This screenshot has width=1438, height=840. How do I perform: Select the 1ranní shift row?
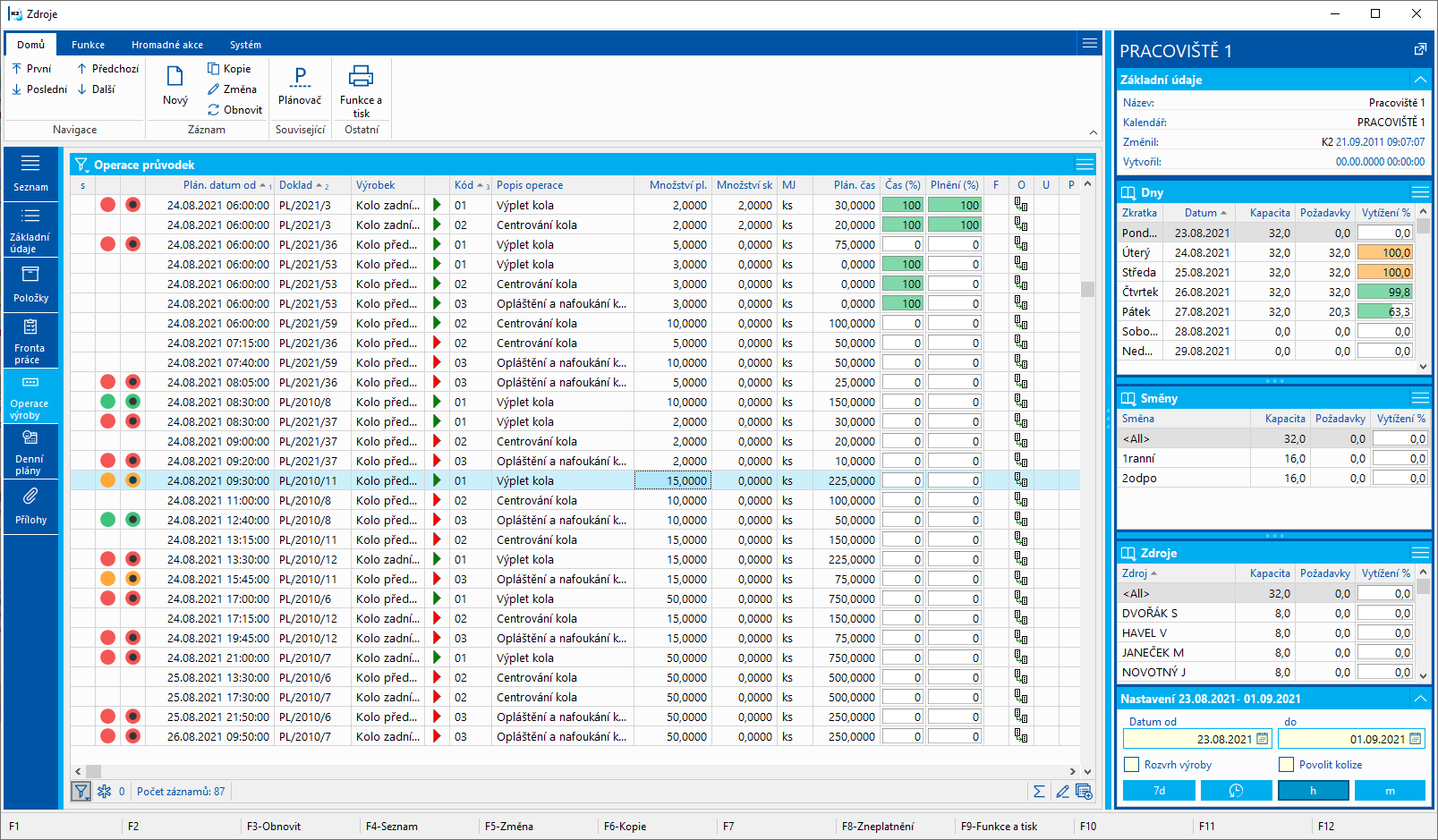1273,458
